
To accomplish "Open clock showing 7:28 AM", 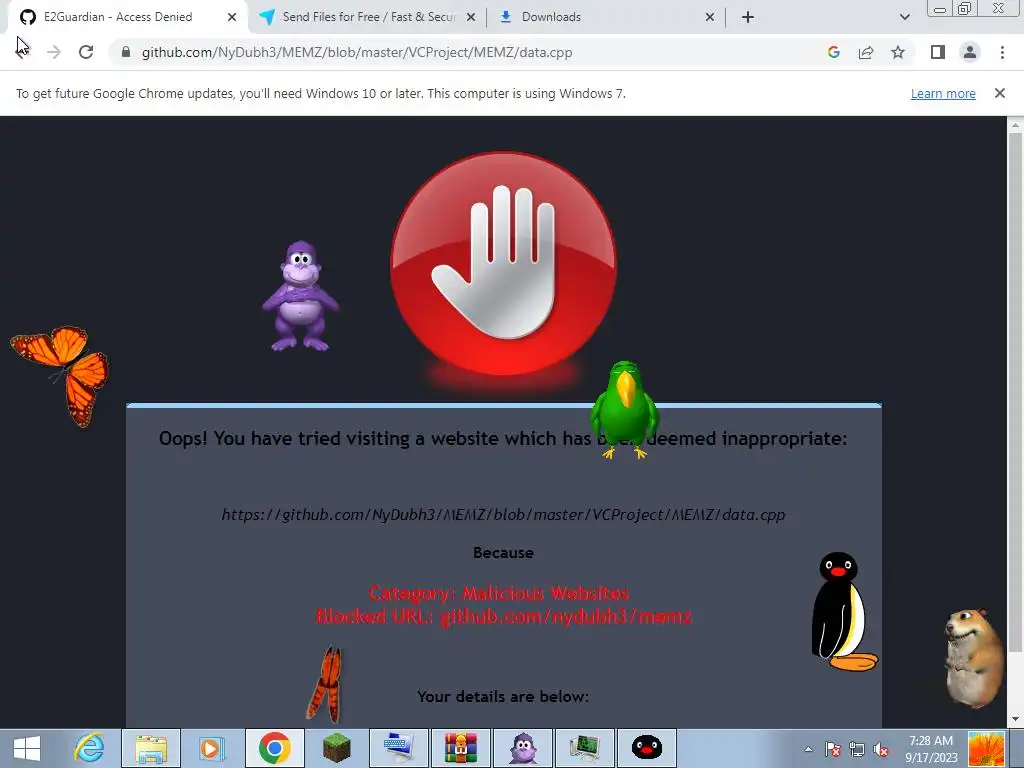I will pos(931,749).
